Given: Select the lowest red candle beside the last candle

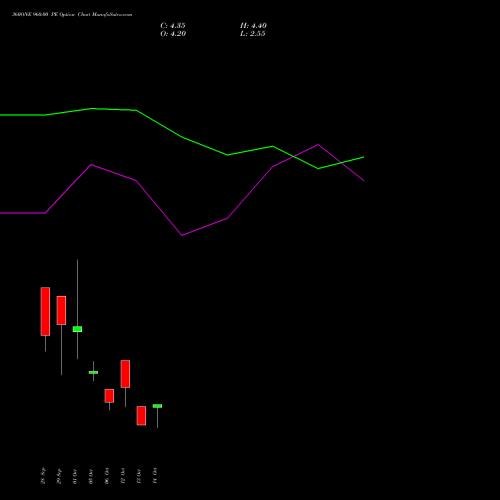Looking at the screenshot, I should [x=141, y=416].
